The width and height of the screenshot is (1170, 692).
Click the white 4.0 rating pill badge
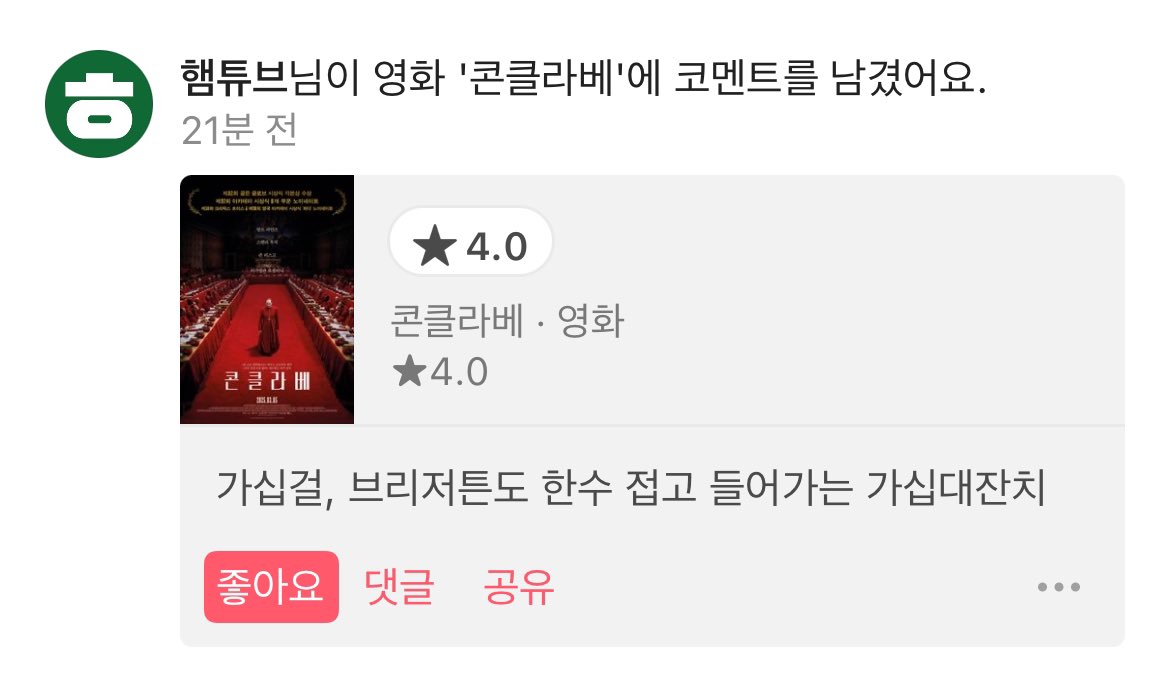[471, 243]
